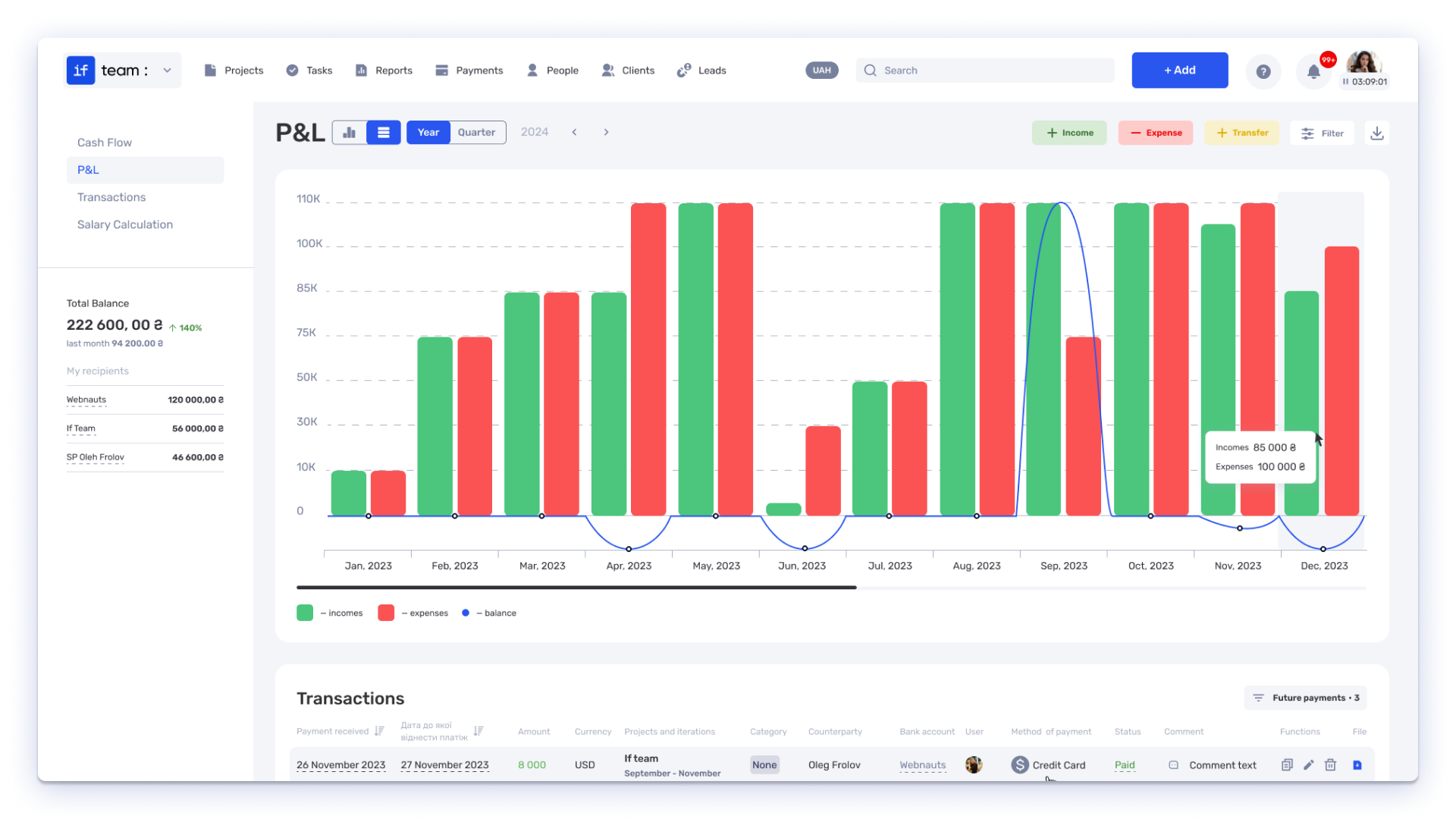Edit the transaction with pencil icon
The width and height of the screenshot is (1456, 819).
[1308, 765]
